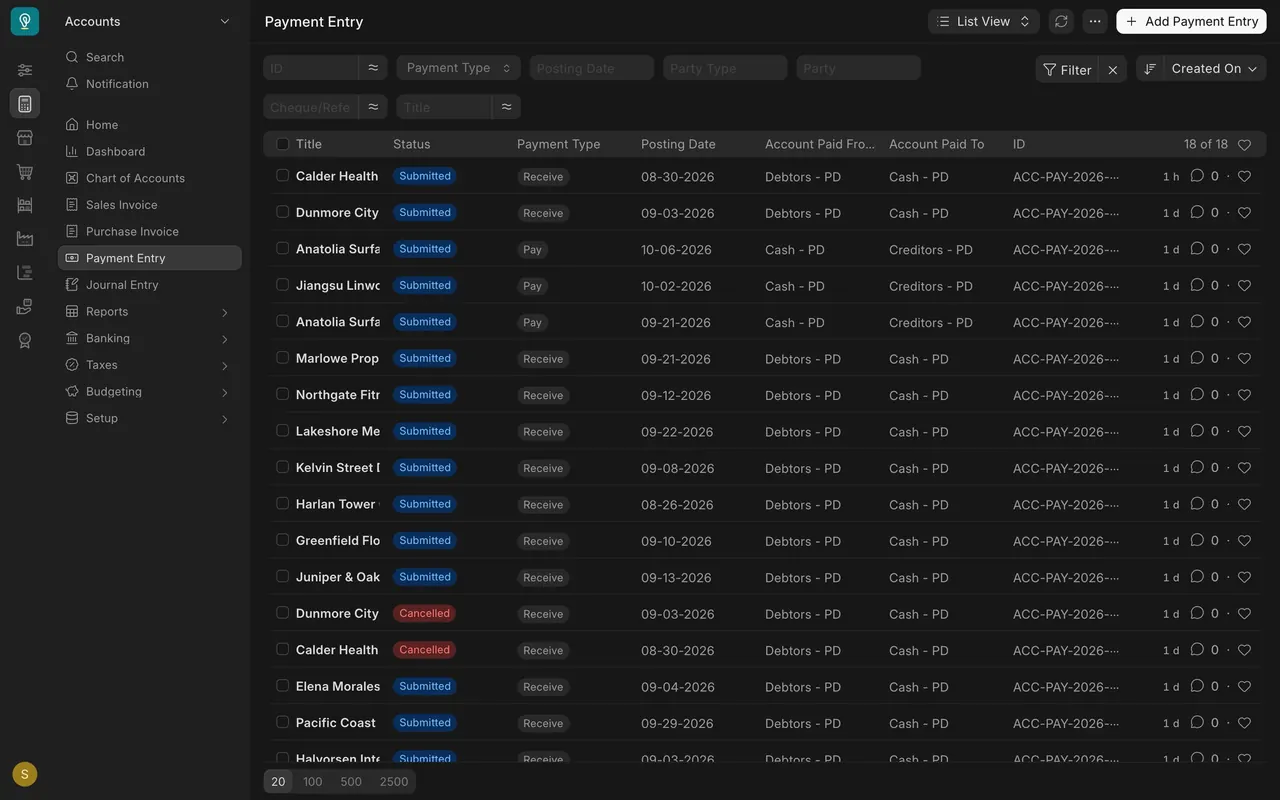The image size is (1280, 800).
Task: Go to Sales Invoice in sidebar
Action: coord(149,205)
